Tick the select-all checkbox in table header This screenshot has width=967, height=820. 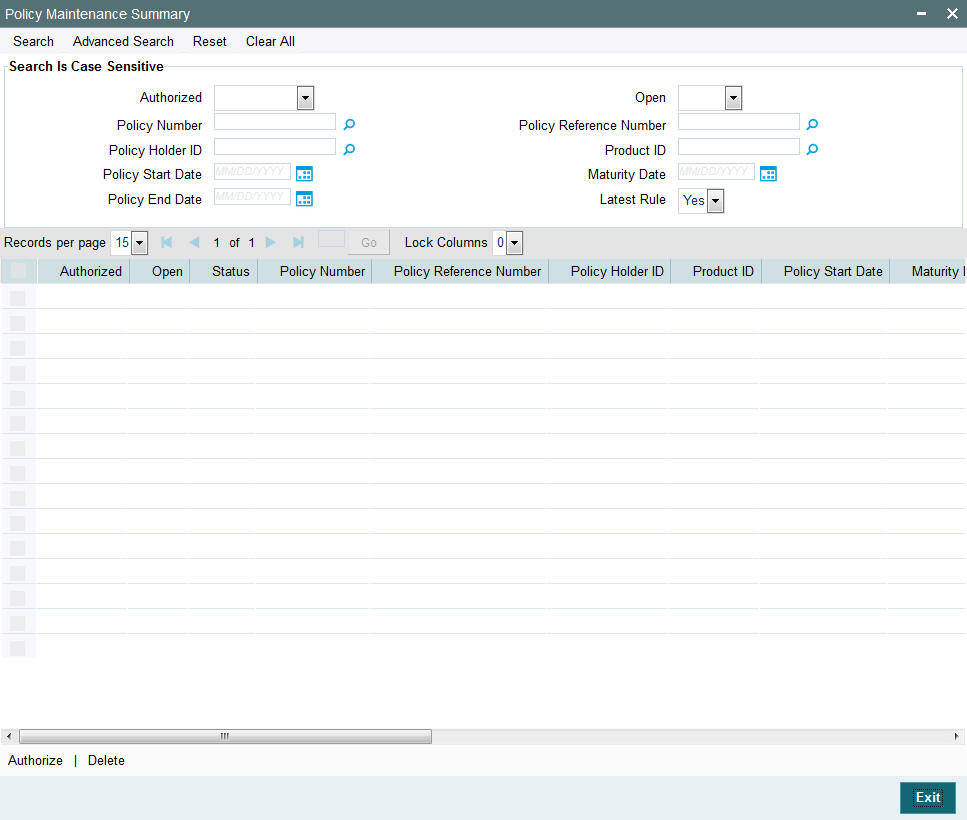(18, 271)
